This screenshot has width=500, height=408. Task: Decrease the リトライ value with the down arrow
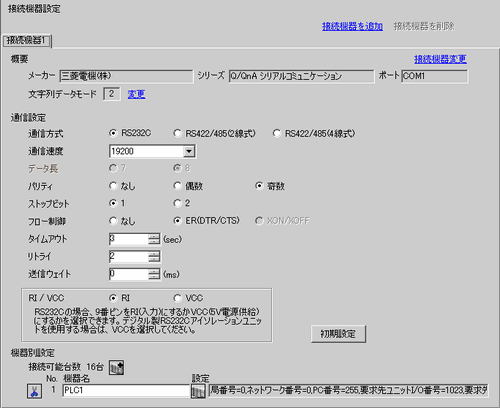pyautogui.click(x=154, y=259)
